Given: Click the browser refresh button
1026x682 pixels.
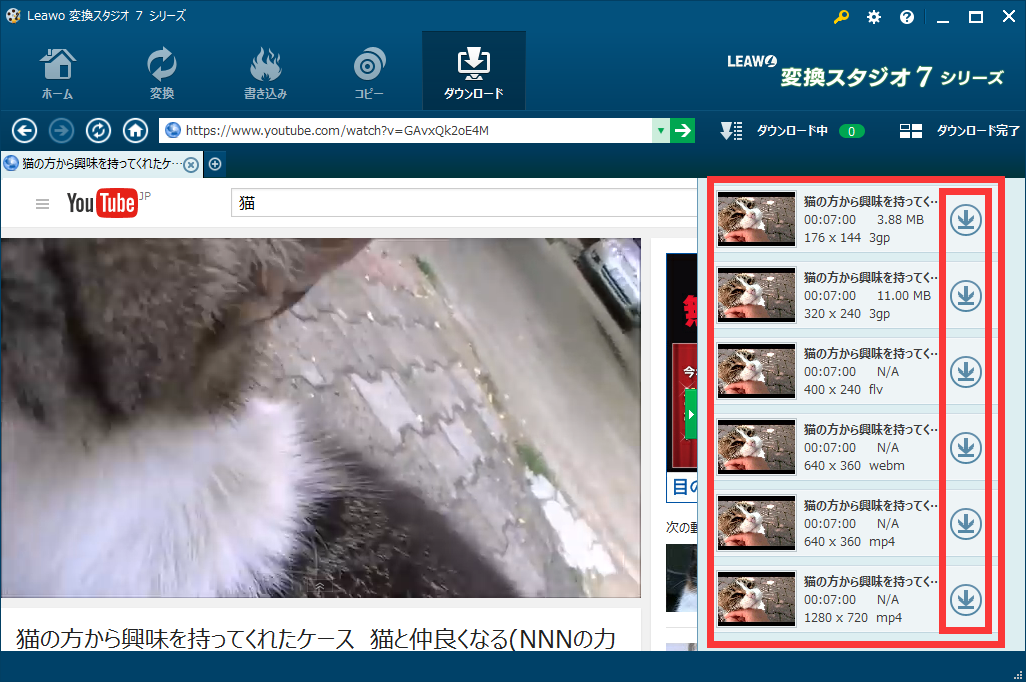Looking at the screenshot, I should (98, 131).
